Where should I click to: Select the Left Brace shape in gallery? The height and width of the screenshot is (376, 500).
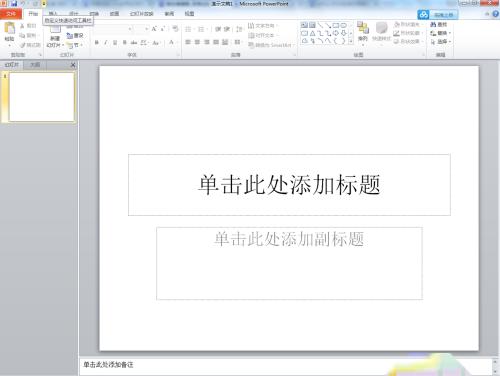[336, 41]
